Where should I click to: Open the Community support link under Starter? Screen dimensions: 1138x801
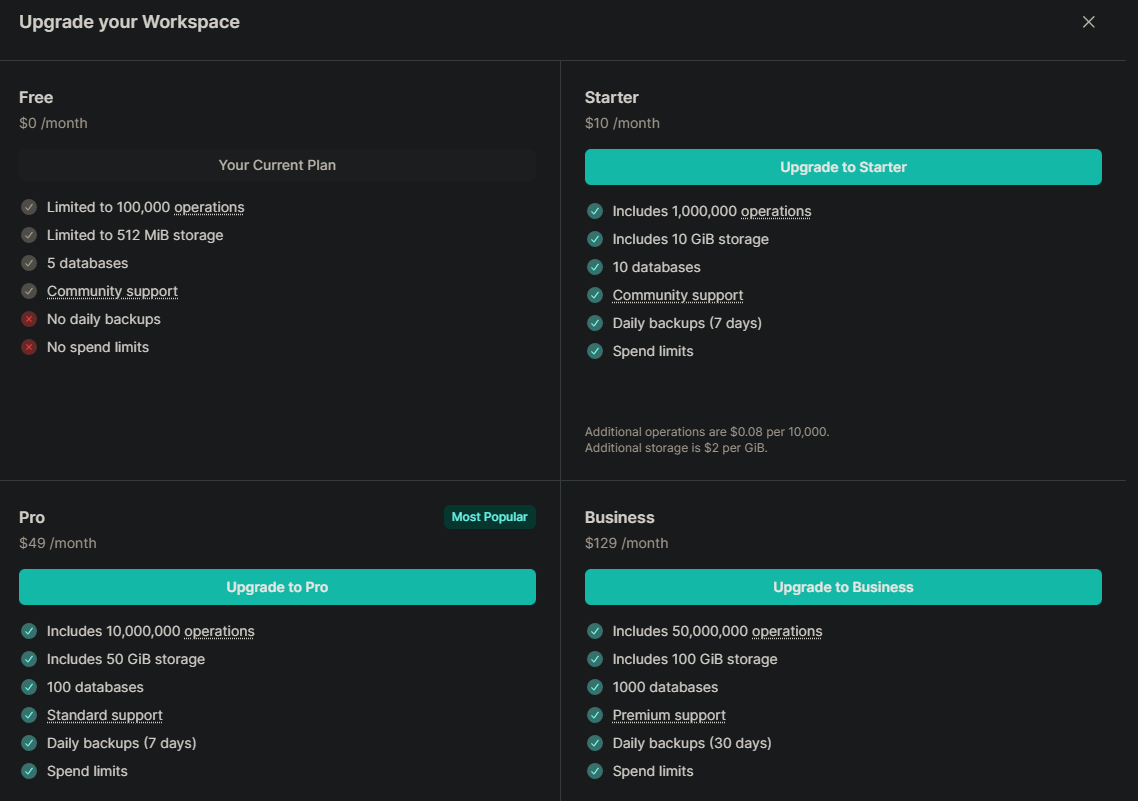coord(677,295)
